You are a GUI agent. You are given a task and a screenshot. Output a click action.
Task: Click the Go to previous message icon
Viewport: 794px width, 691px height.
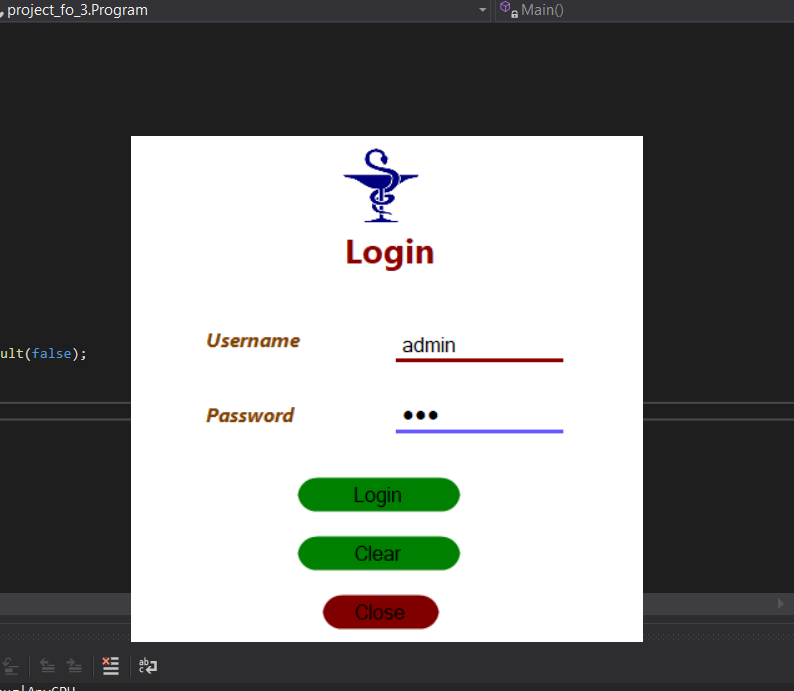(x=47, y=666)
